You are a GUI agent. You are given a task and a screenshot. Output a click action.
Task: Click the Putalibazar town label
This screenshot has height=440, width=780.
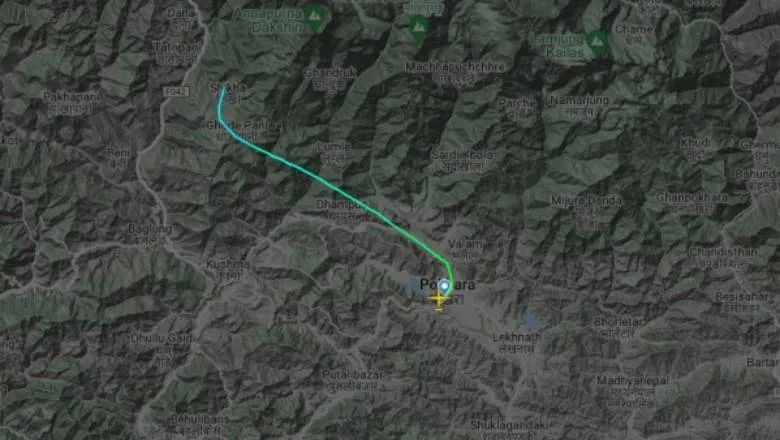353,374
